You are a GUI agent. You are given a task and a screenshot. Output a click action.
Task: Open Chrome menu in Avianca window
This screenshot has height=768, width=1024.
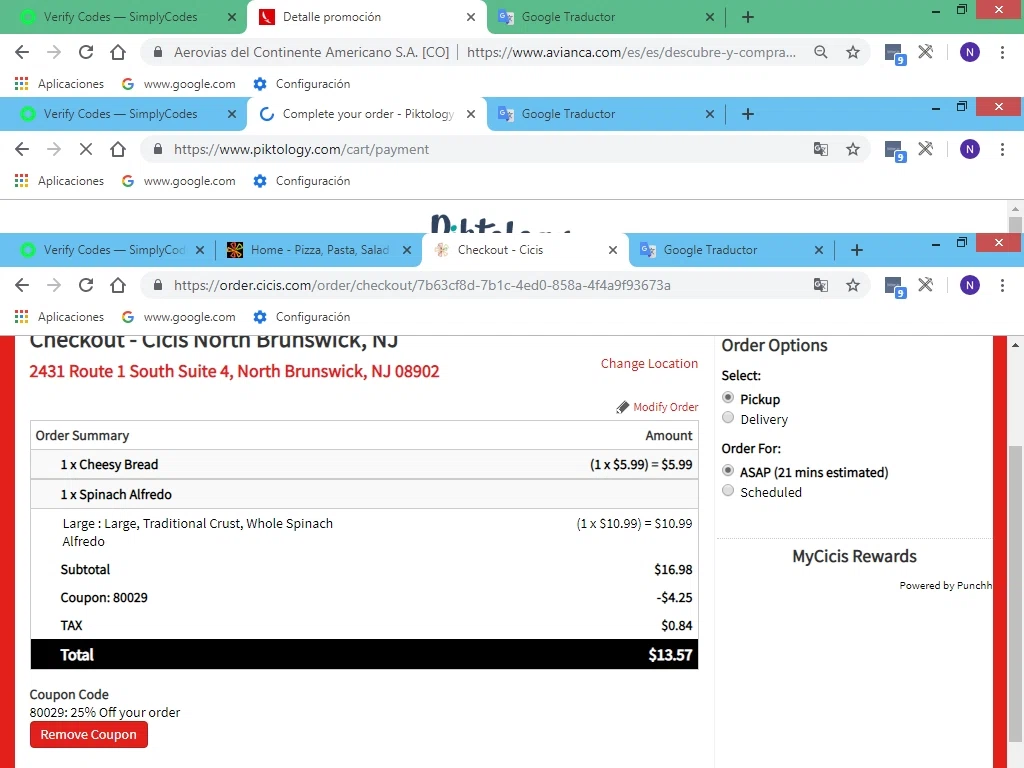click(1002, 52)
